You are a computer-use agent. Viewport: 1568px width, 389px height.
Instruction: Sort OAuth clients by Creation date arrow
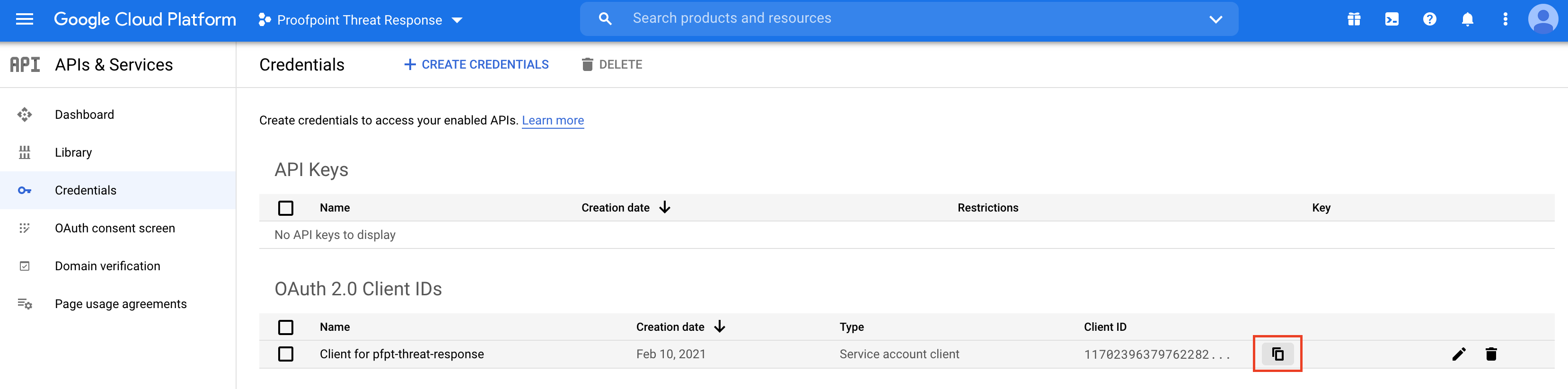point(720,327)
